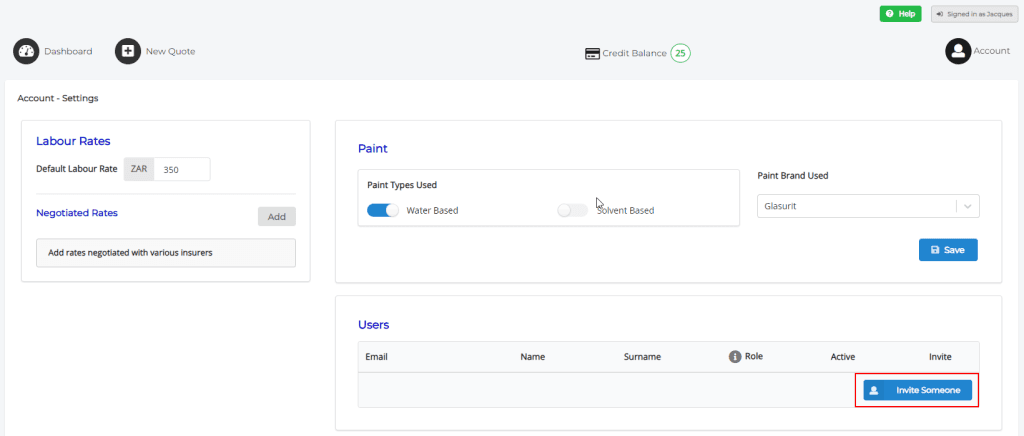Enable the Solvent Based paint toggle

click(572, 210)
